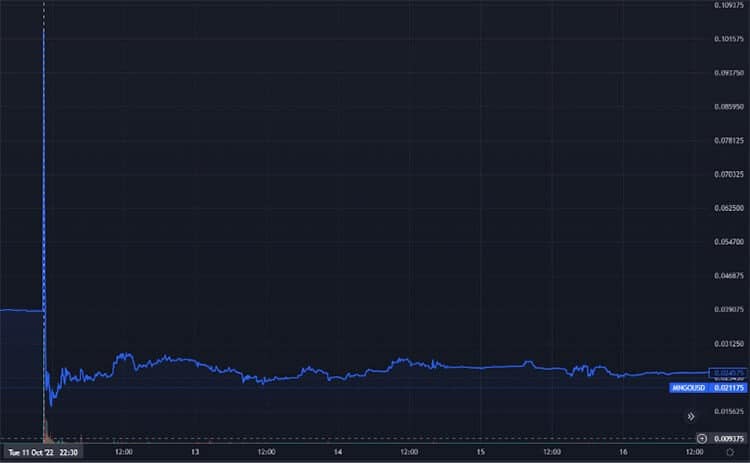Screen dimensions: 750x463
Task: Click the 12:00 label between 15 and 16
Action: click(551, 452)
